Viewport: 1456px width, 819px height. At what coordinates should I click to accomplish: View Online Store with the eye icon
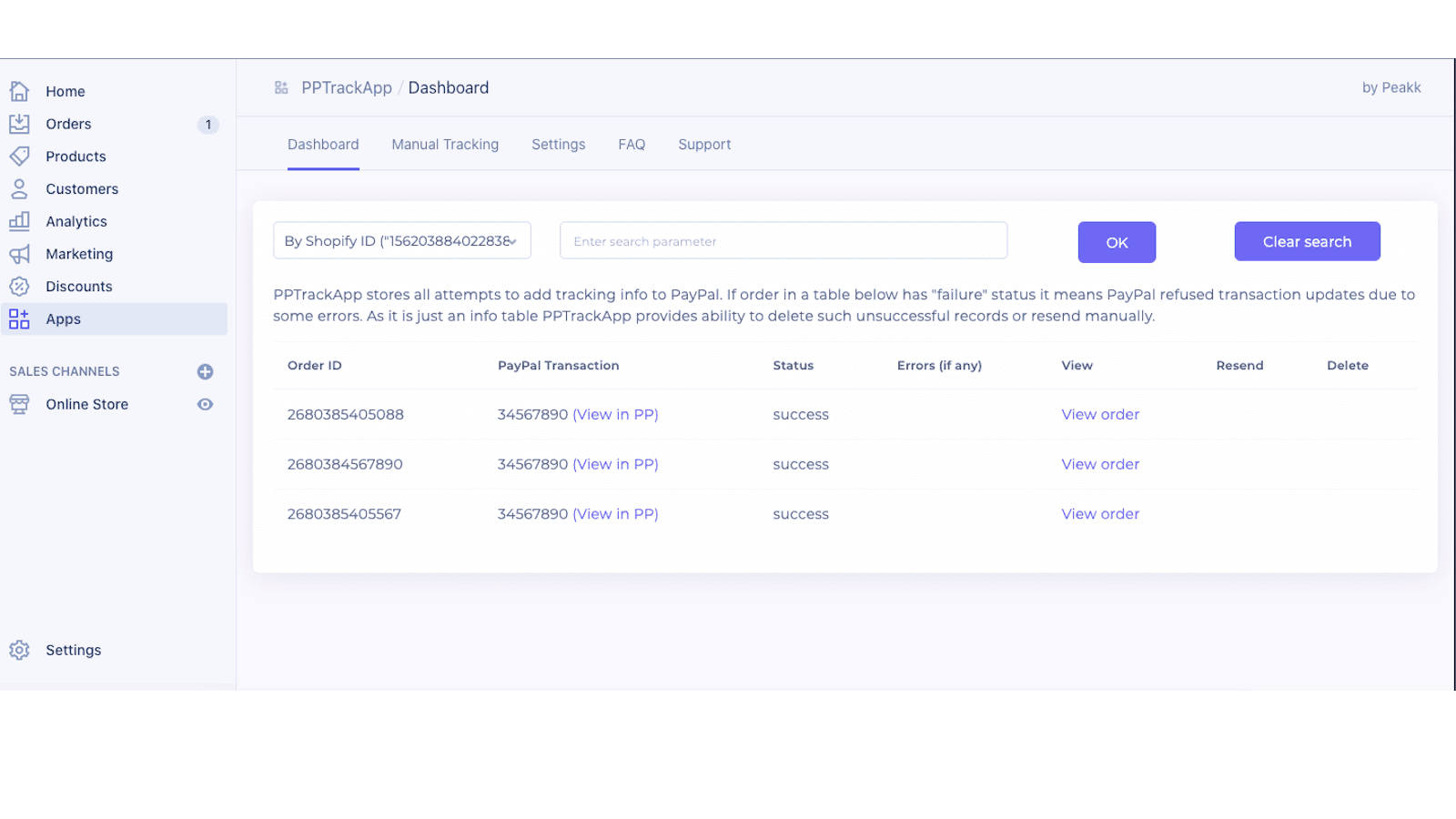click(x=206, y=404)
